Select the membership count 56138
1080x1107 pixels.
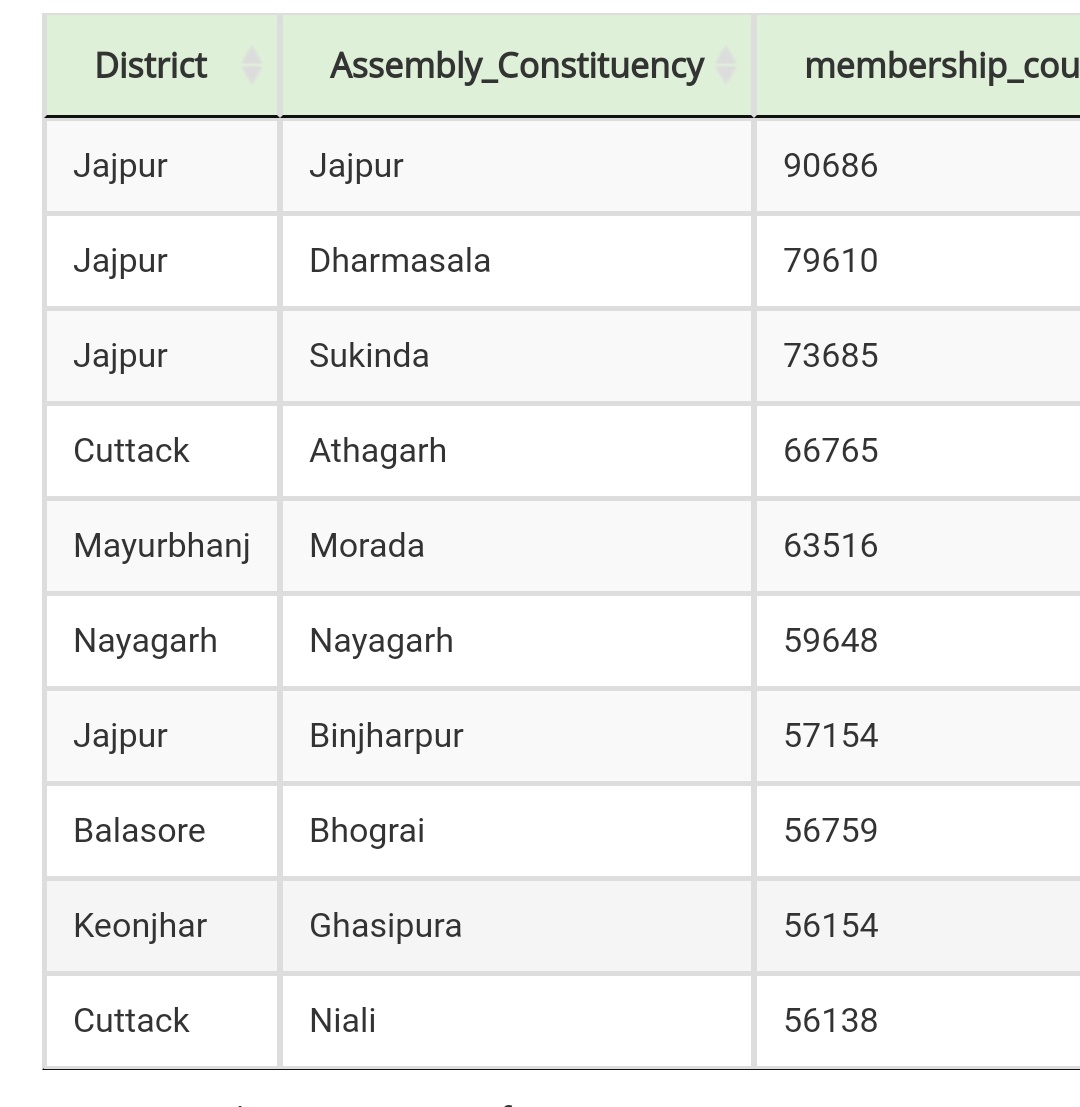(831, 1021)
